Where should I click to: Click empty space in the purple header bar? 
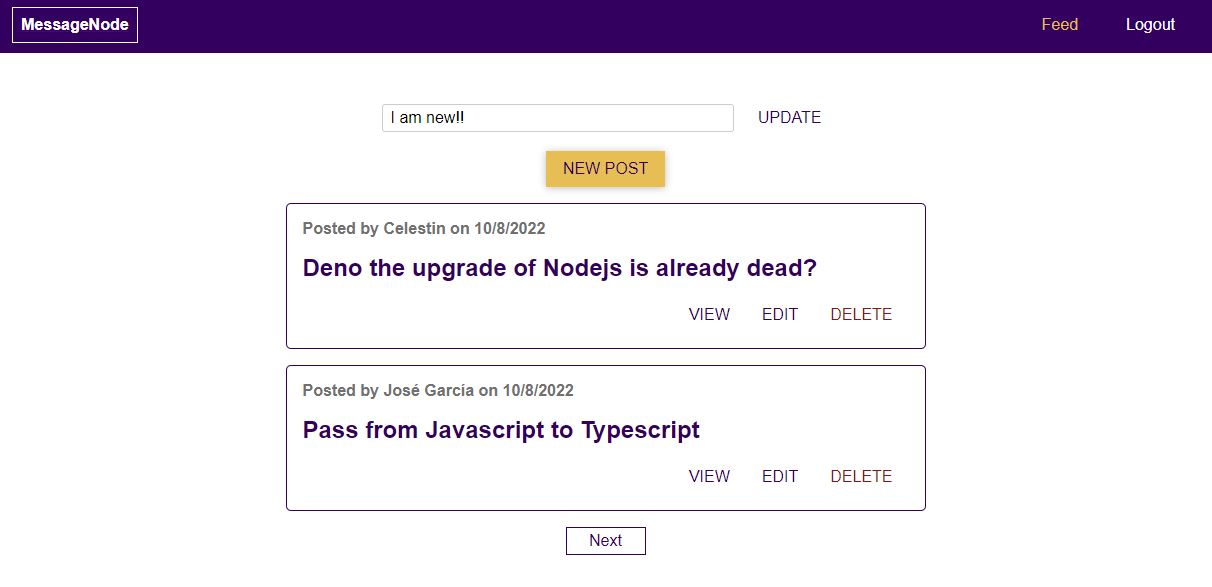pos(600,25)
